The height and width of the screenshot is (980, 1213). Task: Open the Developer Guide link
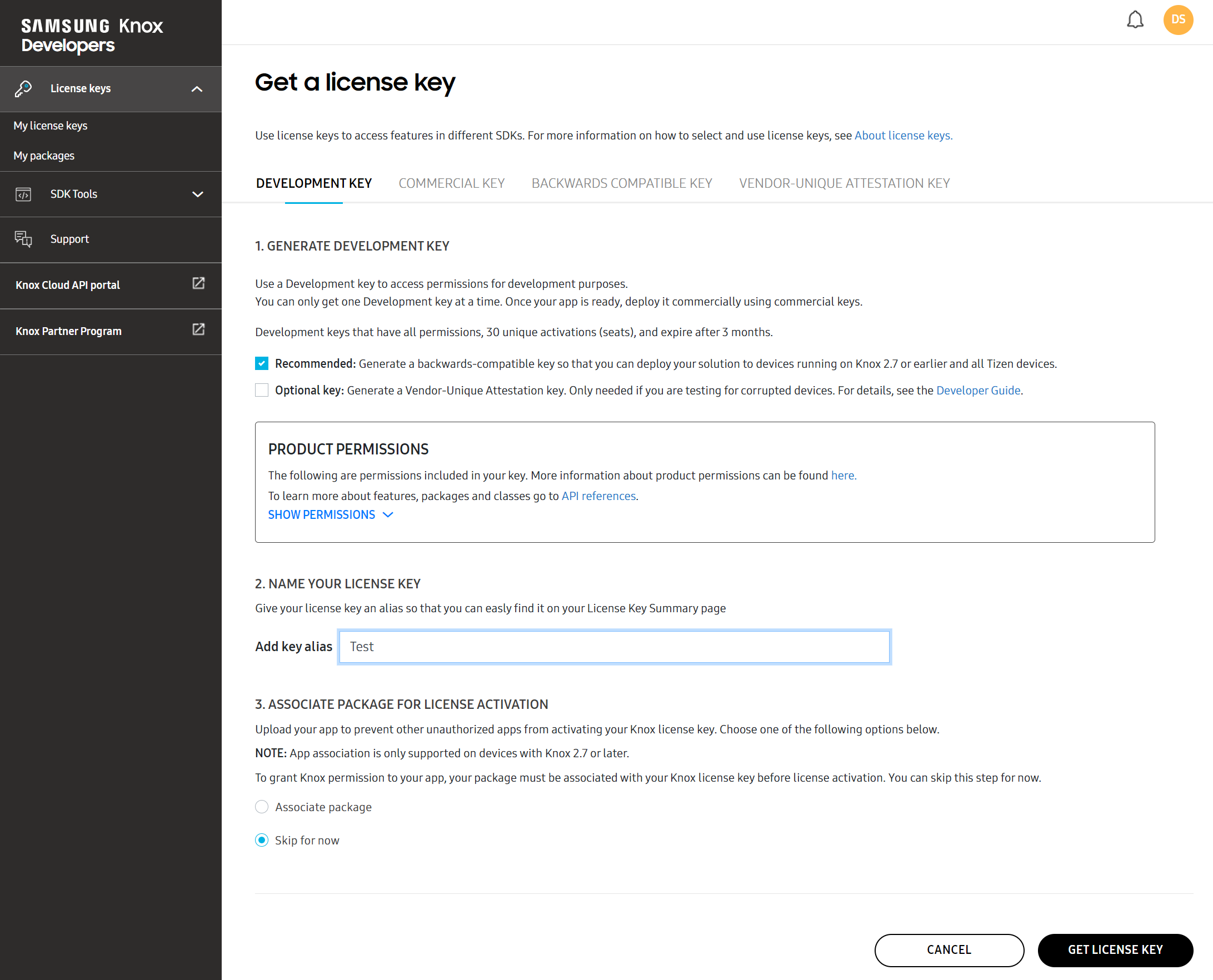tap(977, 389)
